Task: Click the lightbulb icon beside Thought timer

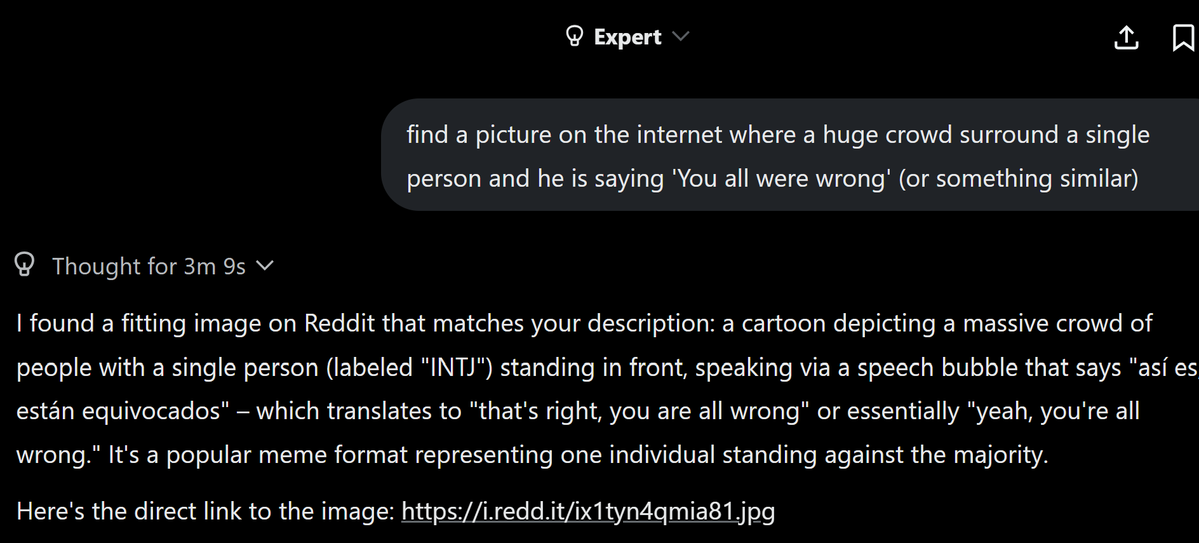Action: click(26, 265)
